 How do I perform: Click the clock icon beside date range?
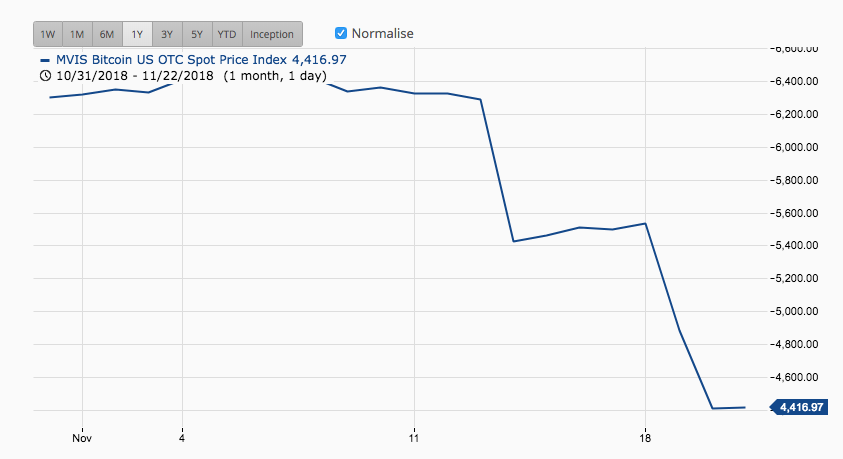point(46,76)
